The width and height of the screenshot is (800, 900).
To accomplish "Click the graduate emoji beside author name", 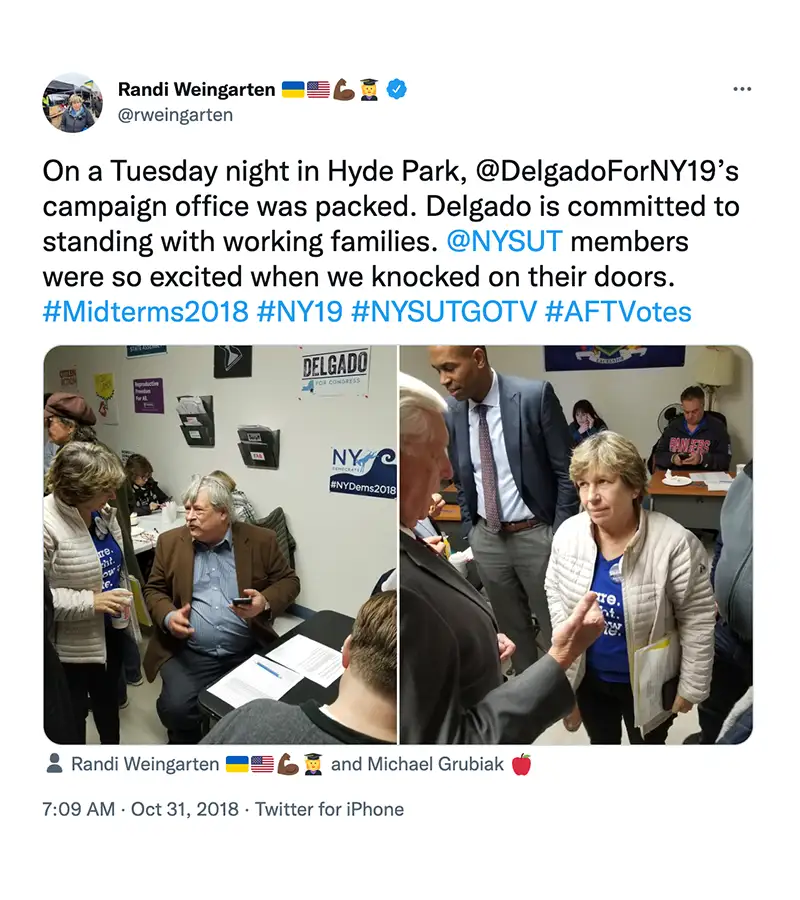I will [x=369, y=89].
